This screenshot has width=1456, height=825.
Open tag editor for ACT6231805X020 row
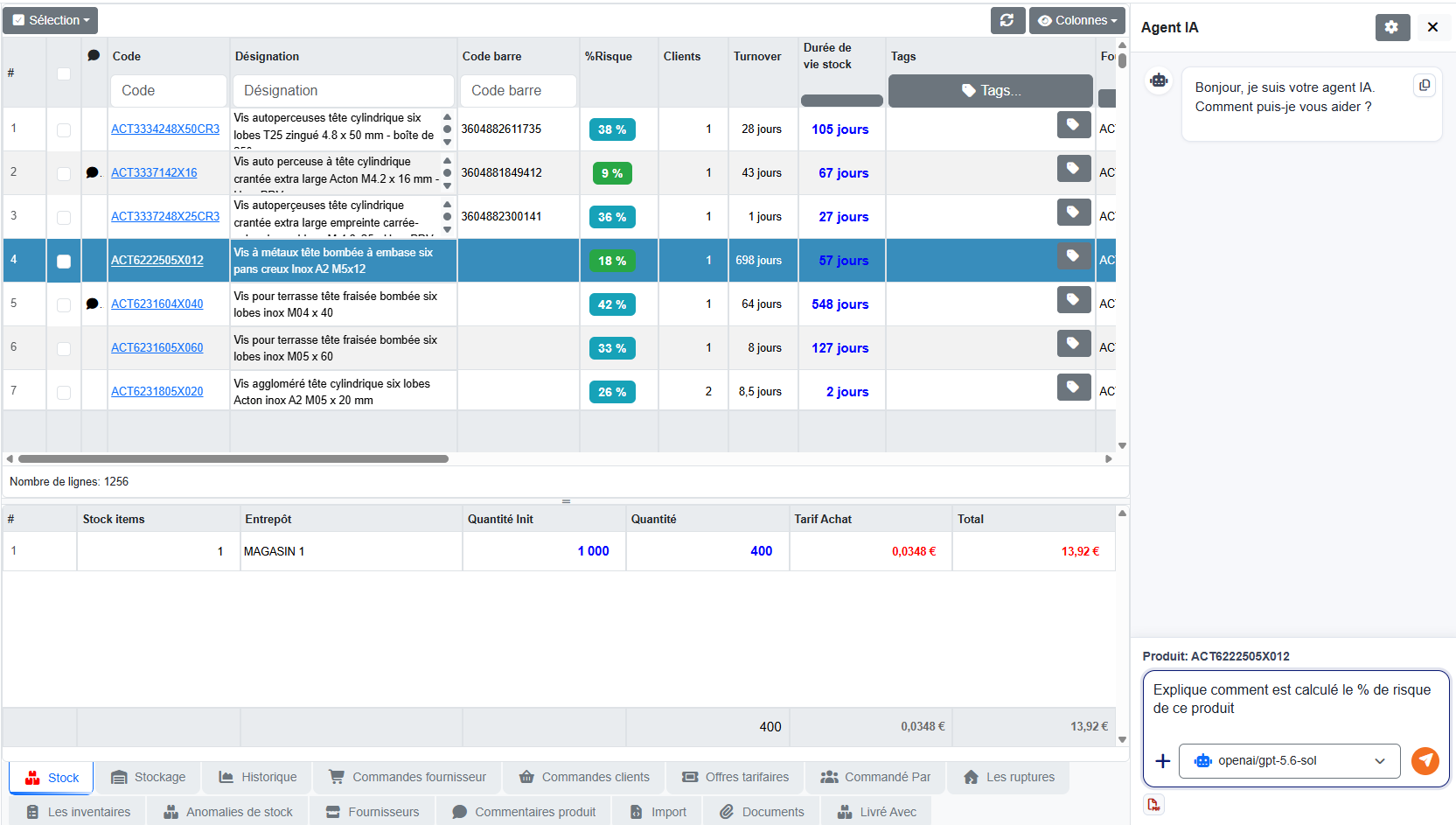pyautogui.click(x=1073, y=387)
